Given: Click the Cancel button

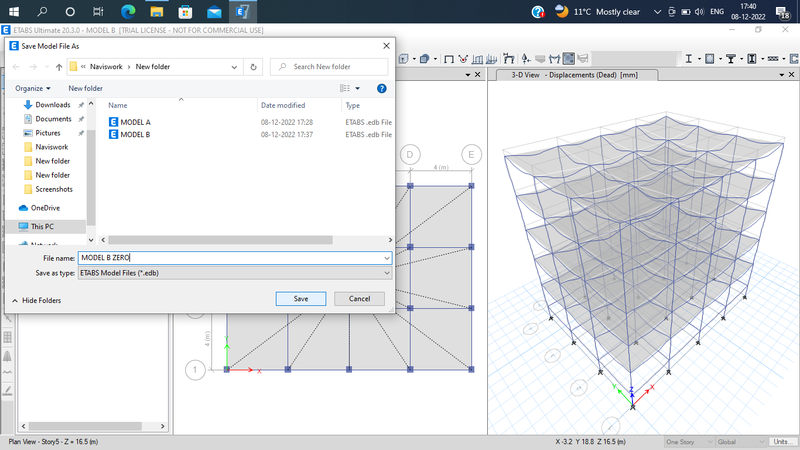Looking at the screenshot, I should 359,298.
